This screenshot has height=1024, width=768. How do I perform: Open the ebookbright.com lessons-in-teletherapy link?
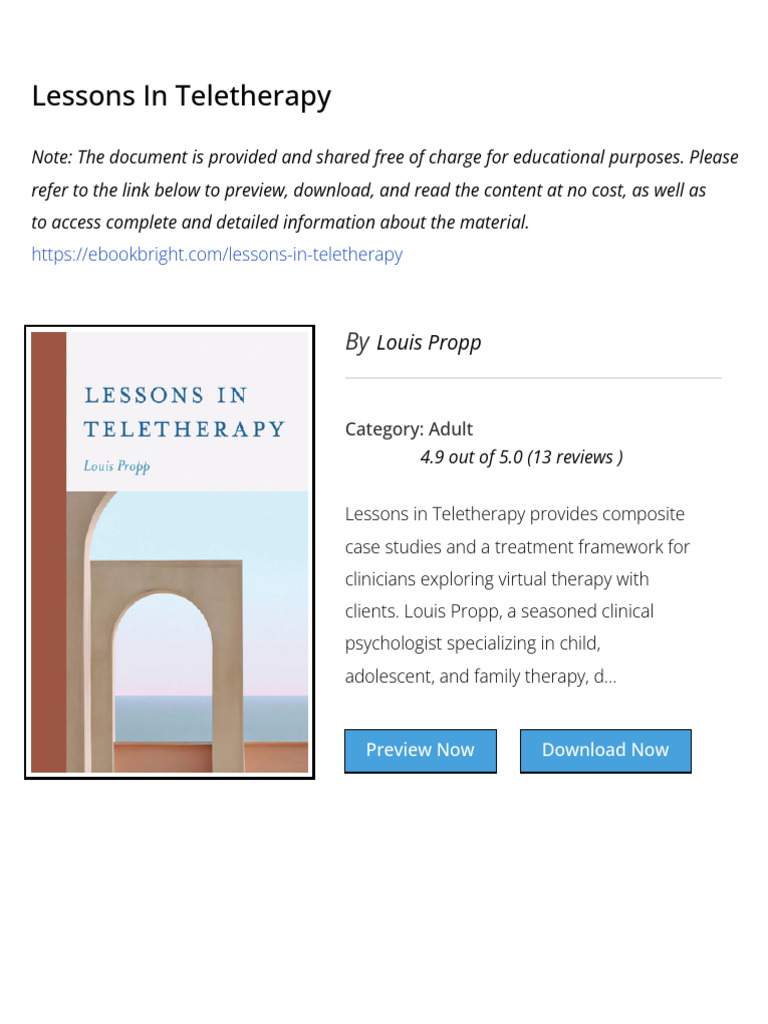tap(217, 254)
